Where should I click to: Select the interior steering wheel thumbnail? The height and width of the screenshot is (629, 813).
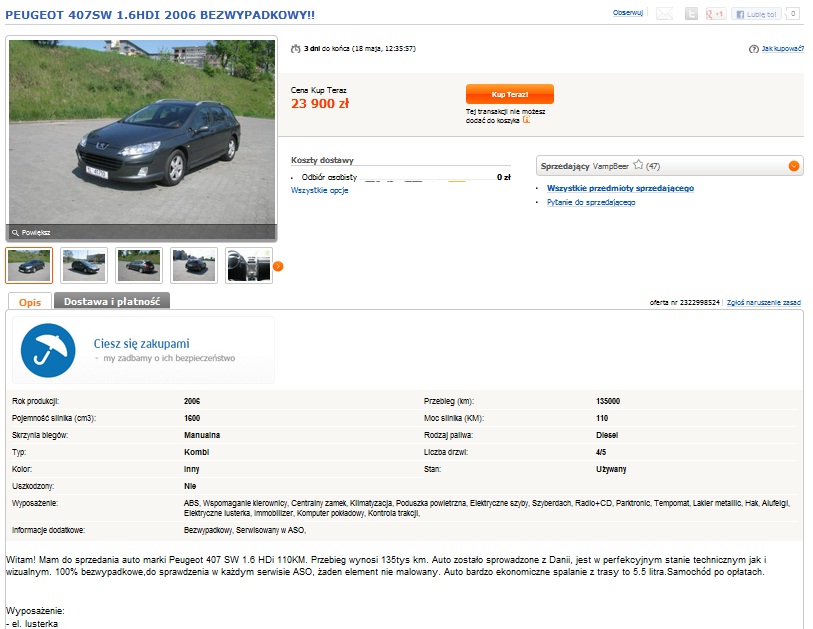click(x=249, y=265)
